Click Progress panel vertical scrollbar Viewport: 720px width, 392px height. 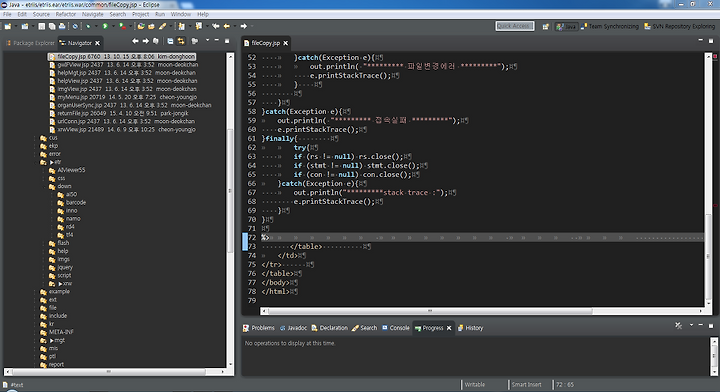tap(714, 356)
